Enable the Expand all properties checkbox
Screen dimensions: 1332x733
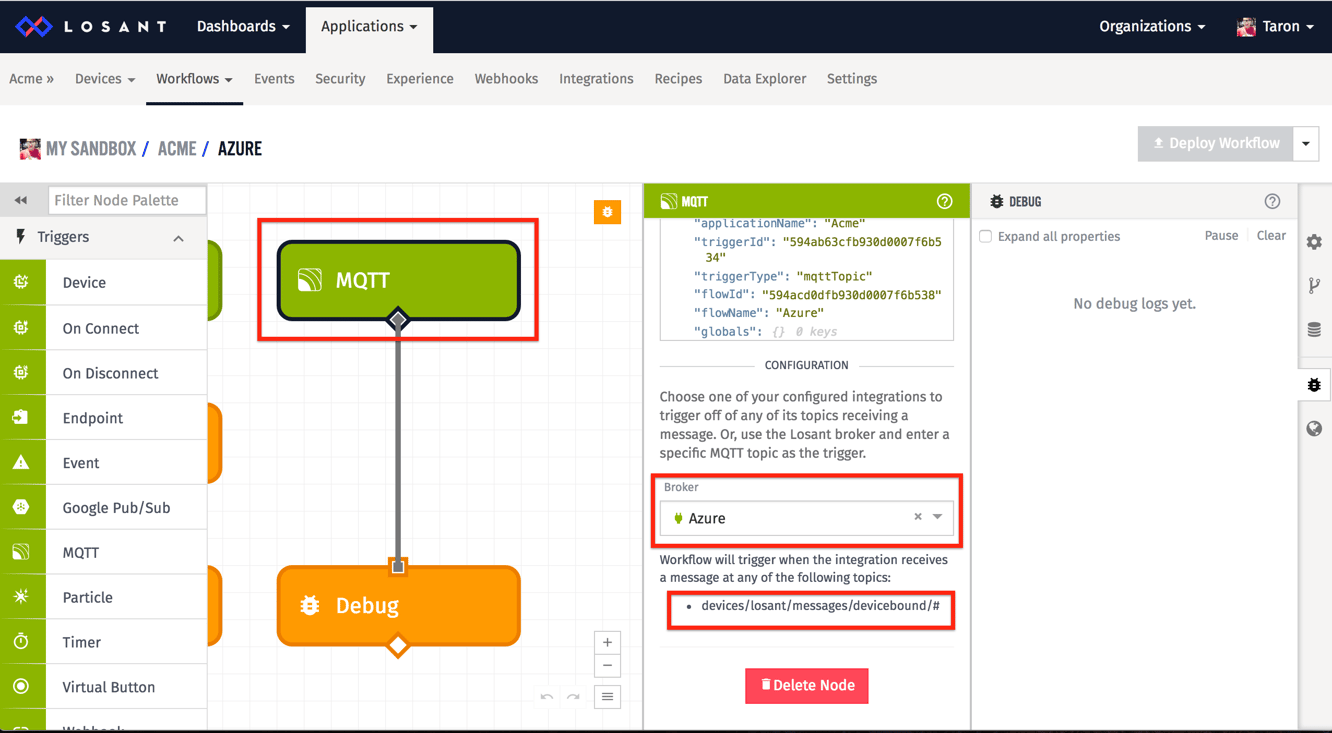(985, 236)
